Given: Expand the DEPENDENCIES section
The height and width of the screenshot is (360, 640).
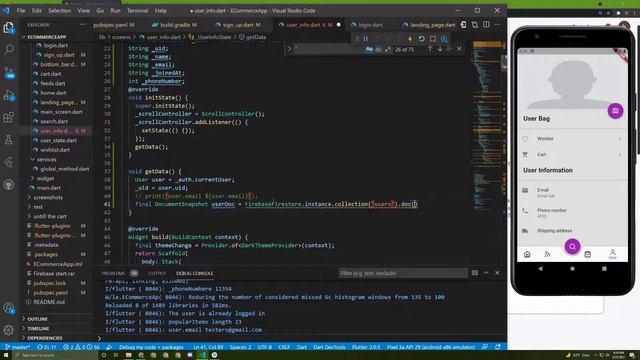Looking at the screenshot, I should pos(45,338).
